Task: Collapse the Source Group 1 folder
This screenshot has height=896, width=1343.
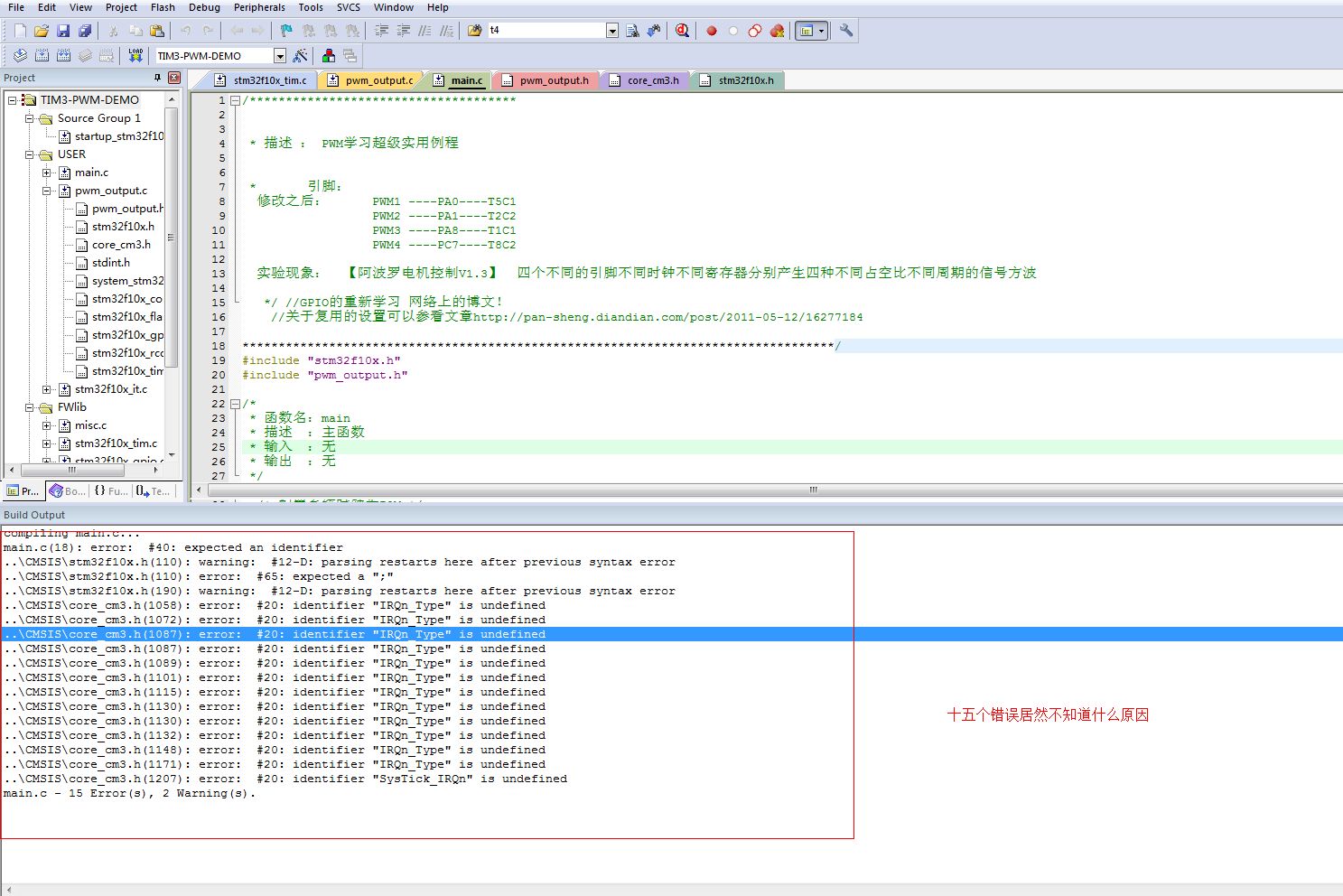Action: tap(30, 118)
